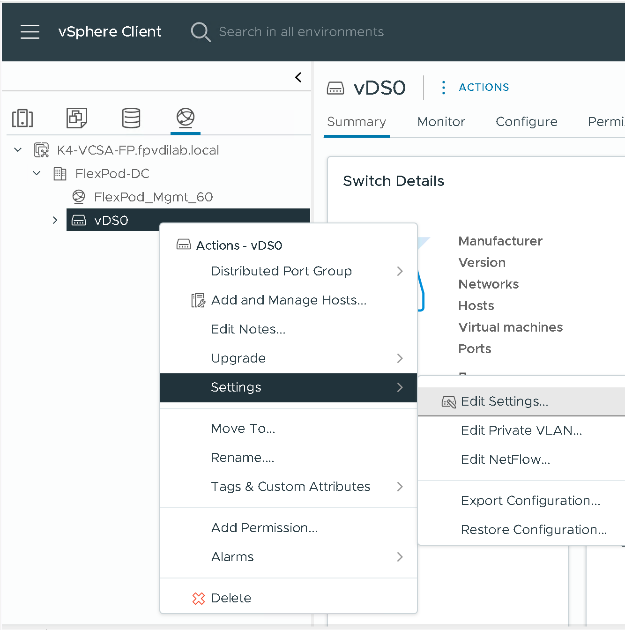Select K4-VCSA-FP.fpvdilab.local in tree
Image resolution: width=625 pixels, height=630 pixels.
[138, 150]
